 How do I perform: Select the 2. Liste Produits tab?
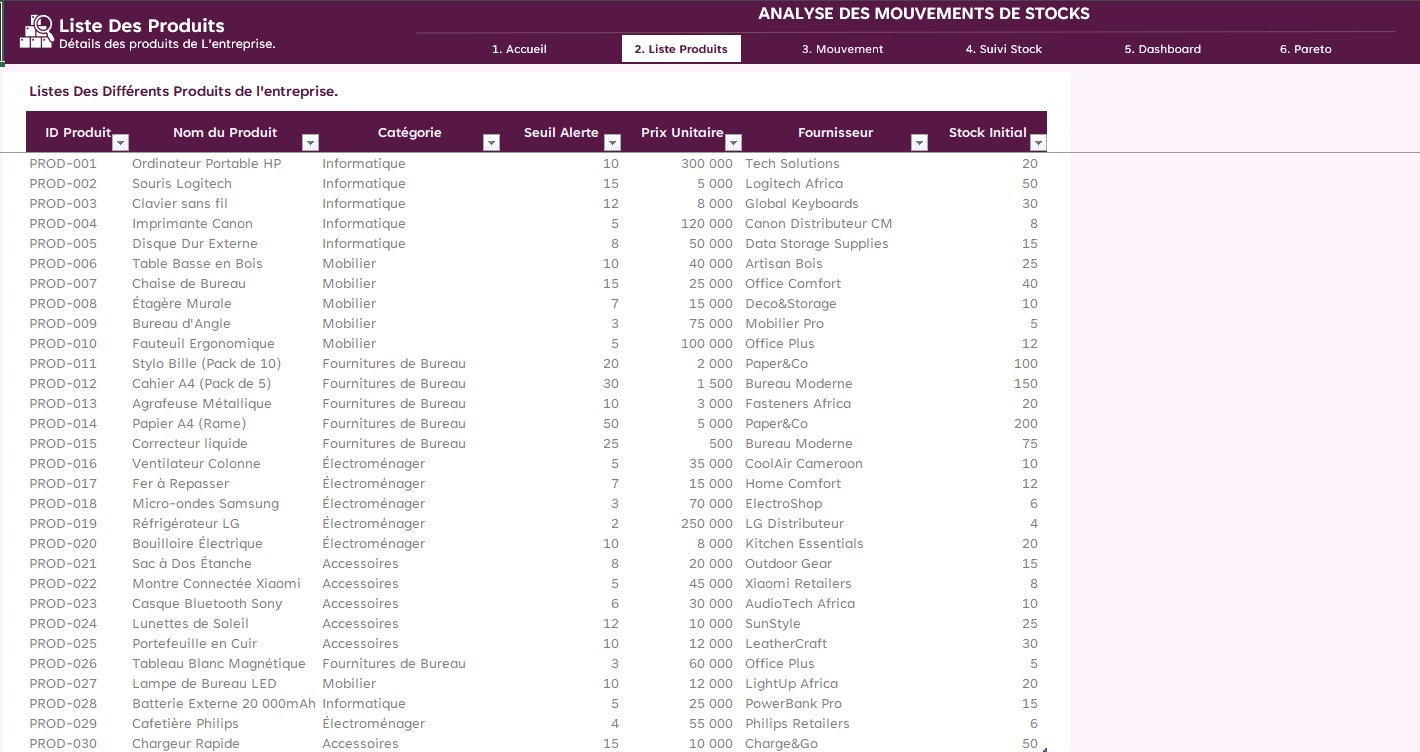(x=681, y=49)
